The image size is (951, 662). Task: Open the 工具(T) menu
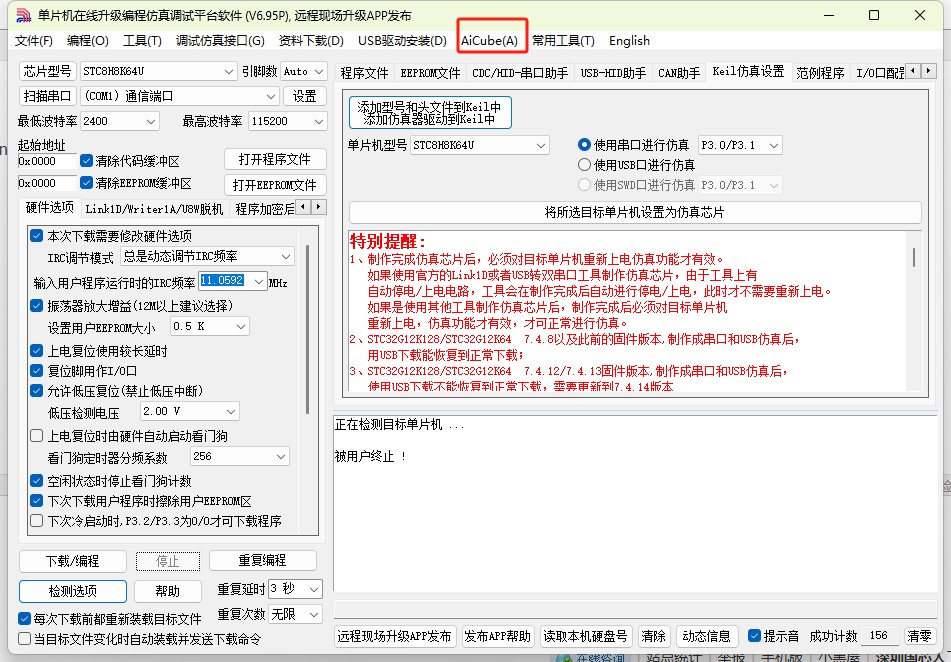[142, 41]
